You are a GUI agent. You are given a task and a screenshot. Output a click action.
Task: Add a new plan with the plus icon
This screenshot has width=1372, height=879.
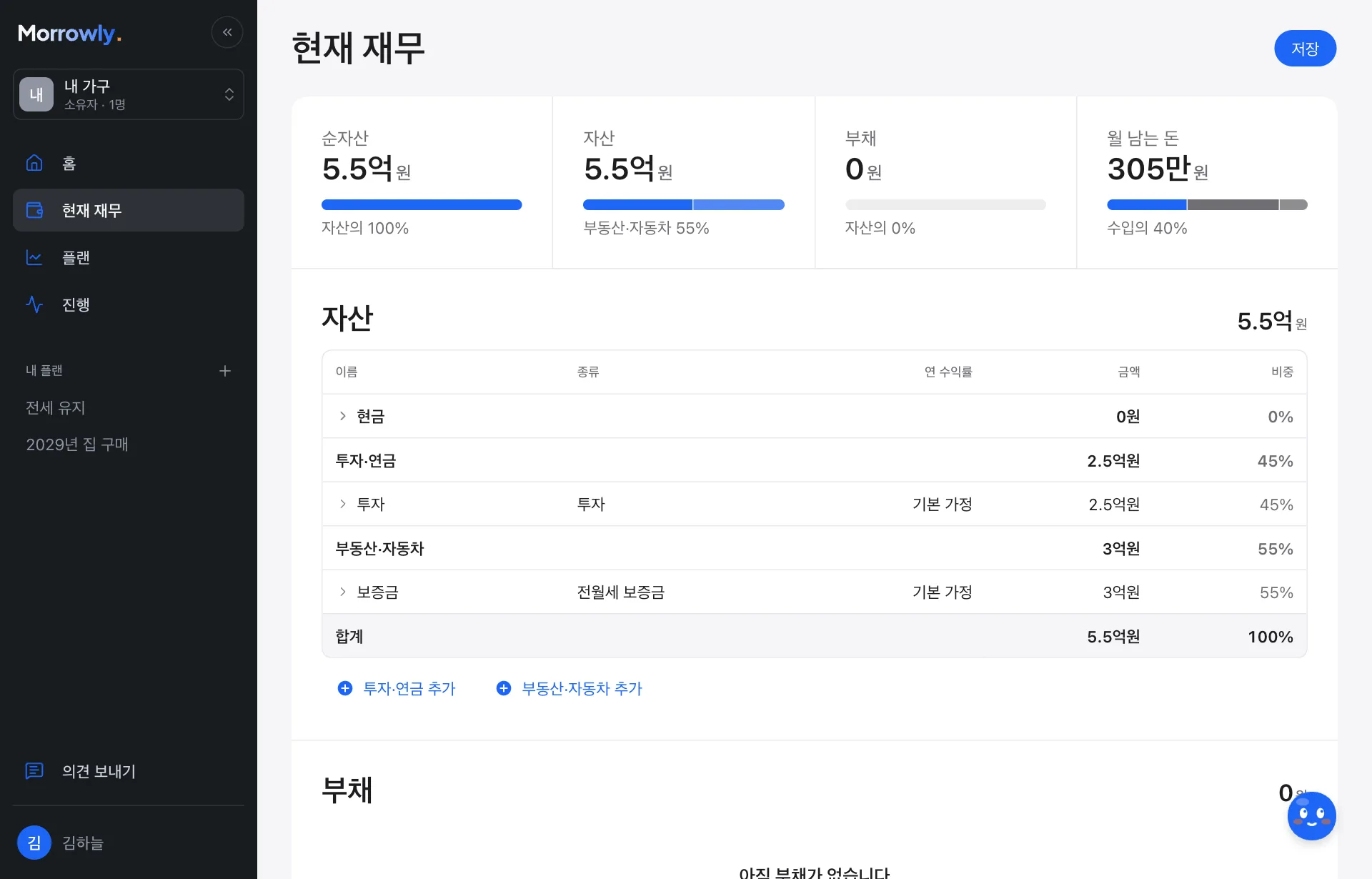[225, 371]
